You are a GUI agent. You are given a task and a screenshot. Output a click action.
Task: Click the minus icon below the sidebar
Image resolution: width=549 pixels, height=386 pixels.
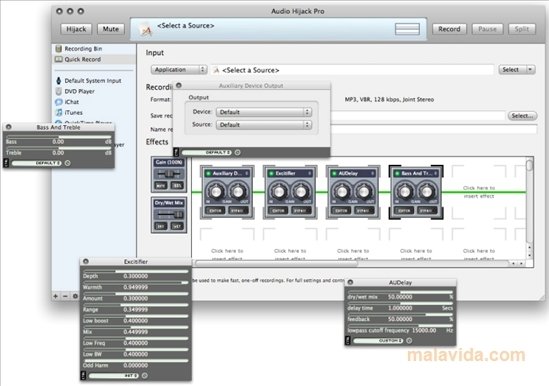[65, 296]
